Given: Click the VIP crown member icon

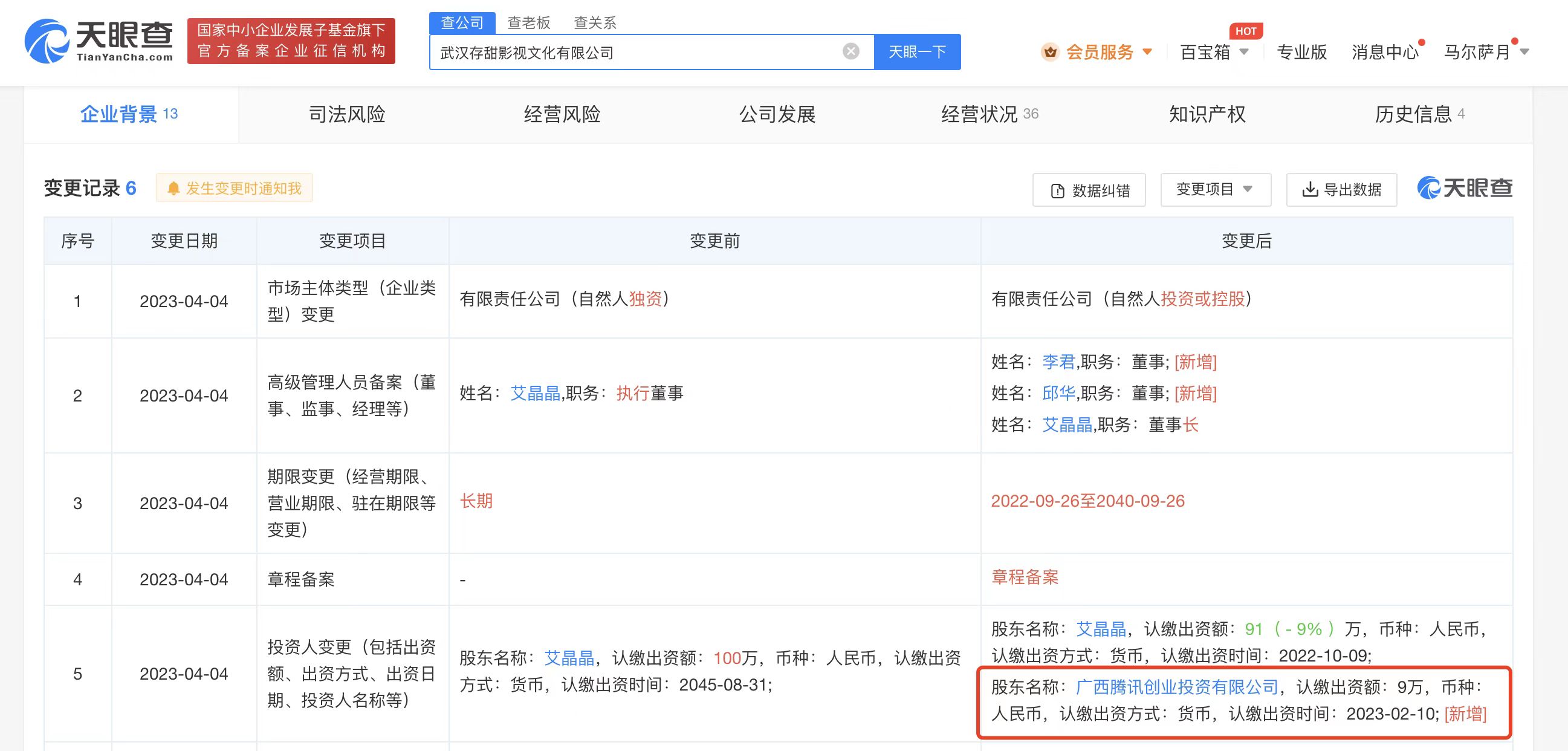Looking at the screenshot, I should [x=1050, y=53].
